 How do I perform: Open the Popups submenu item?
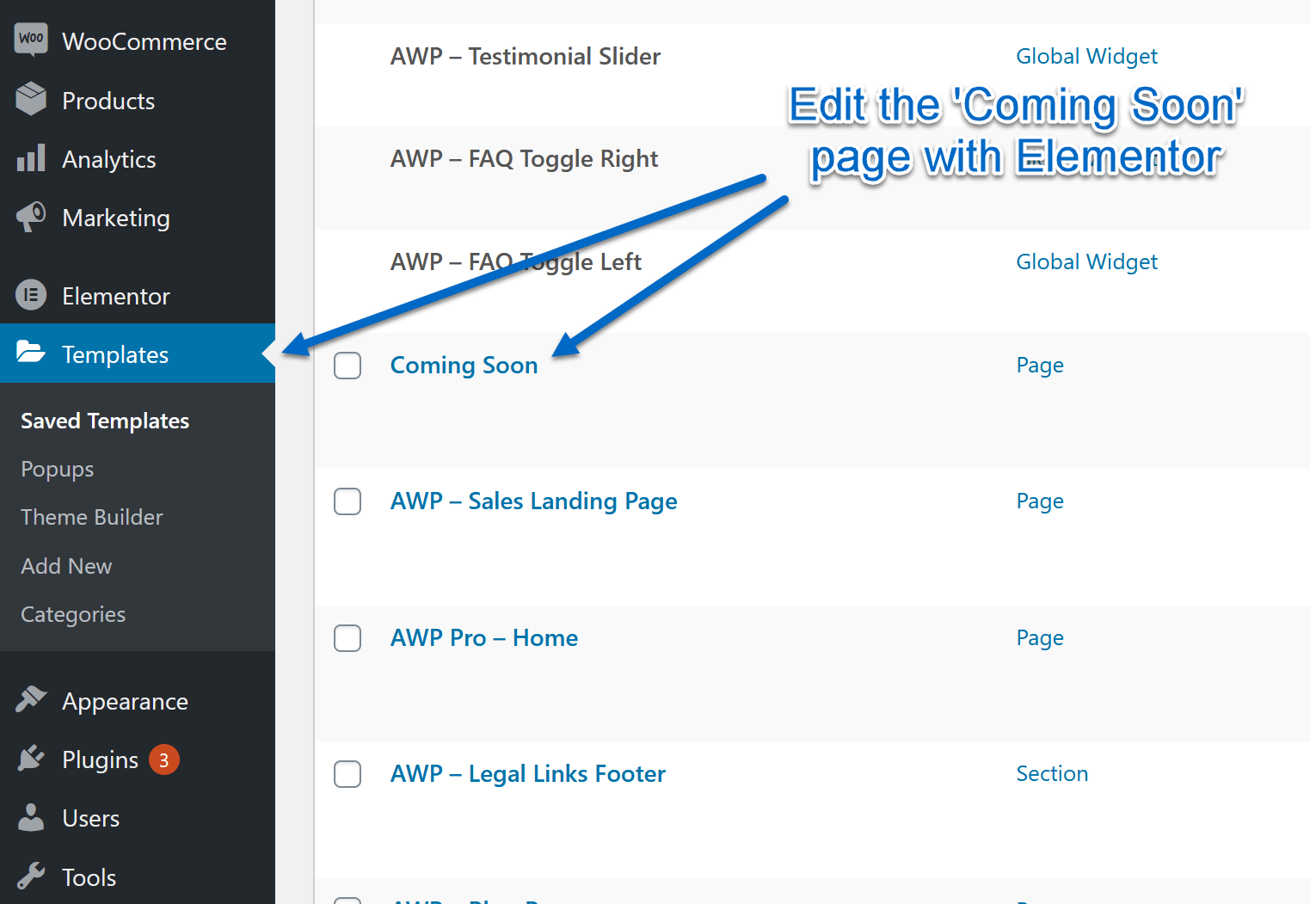click(58, 470)
